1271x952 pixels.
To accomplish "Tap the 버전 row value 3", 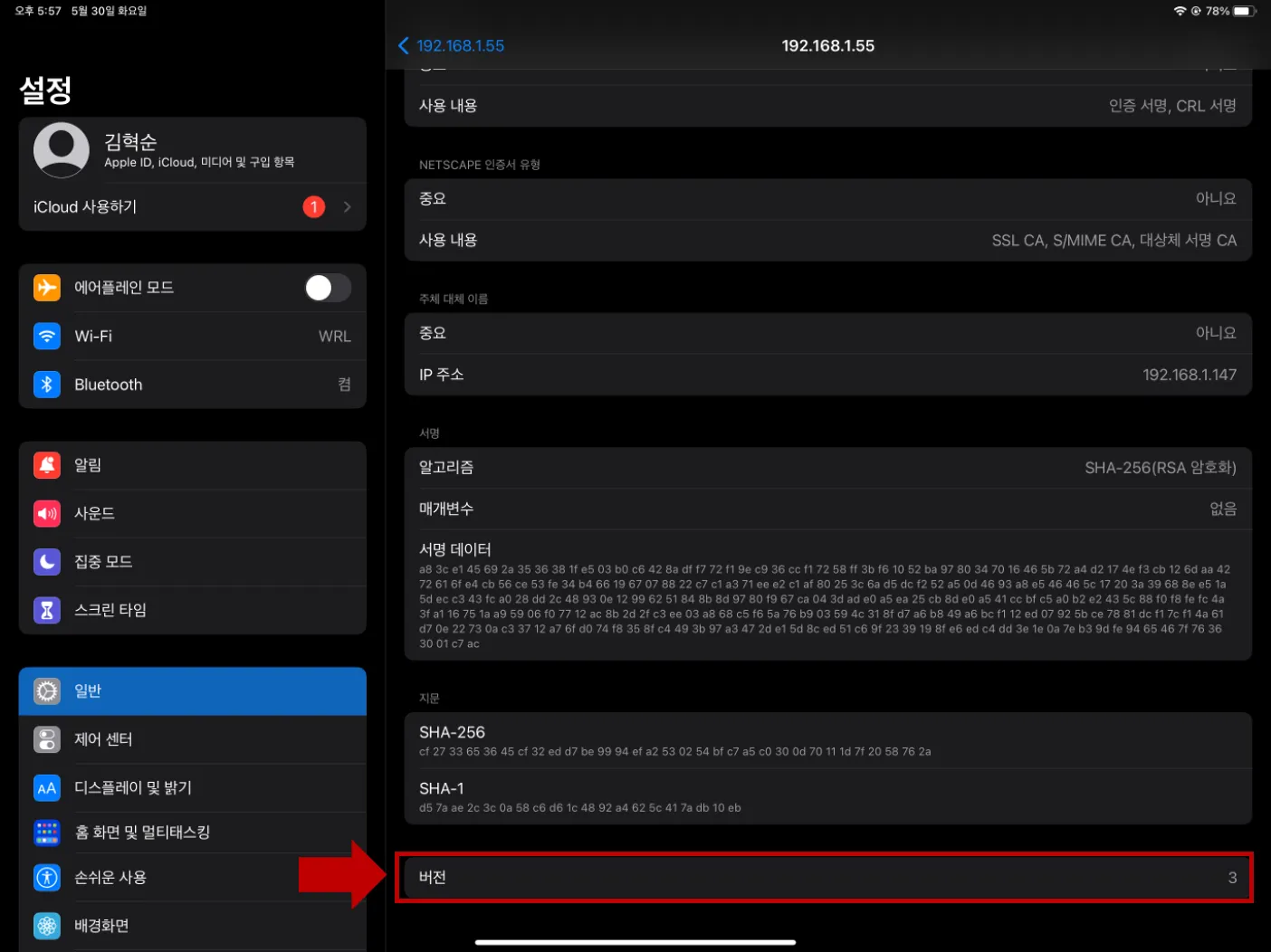I will [x=1232, y=878].
